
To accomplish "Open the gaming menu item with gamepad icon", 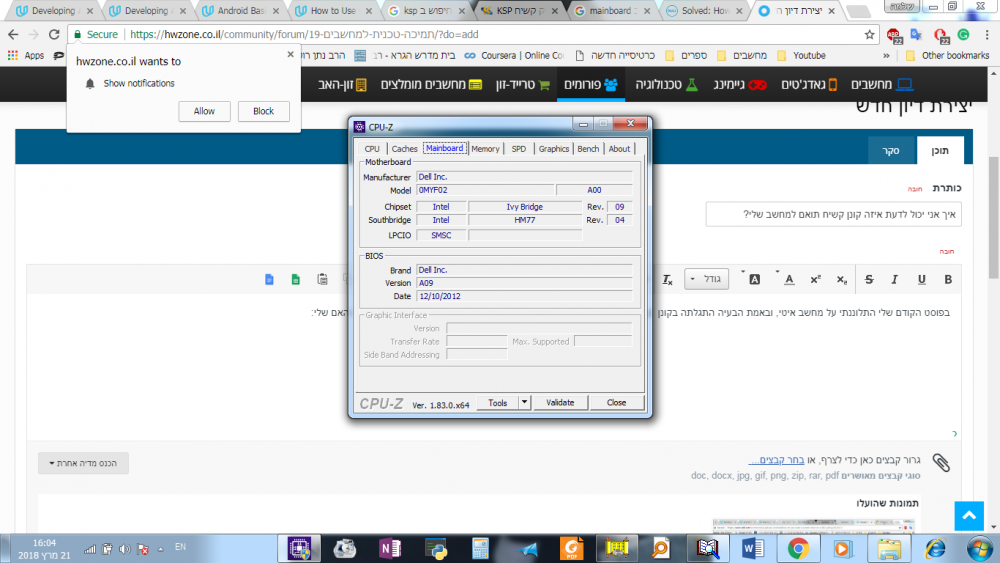I will pos(740,84).
